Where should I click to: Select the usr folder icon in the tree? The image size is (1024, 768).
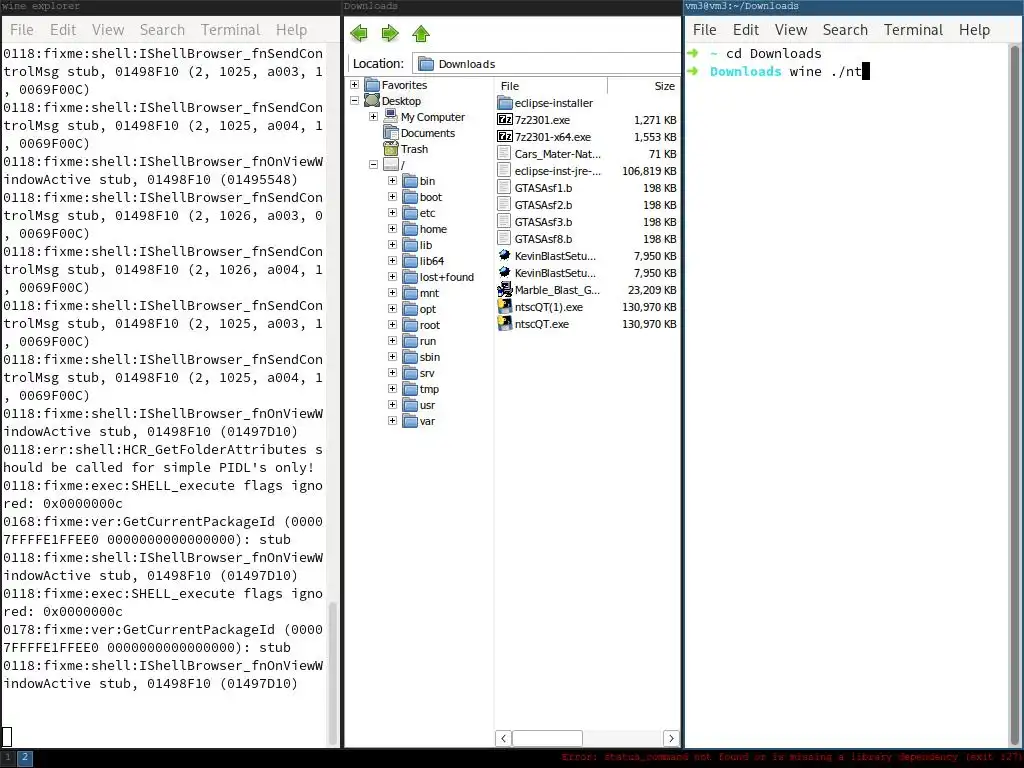coord(410,405)
